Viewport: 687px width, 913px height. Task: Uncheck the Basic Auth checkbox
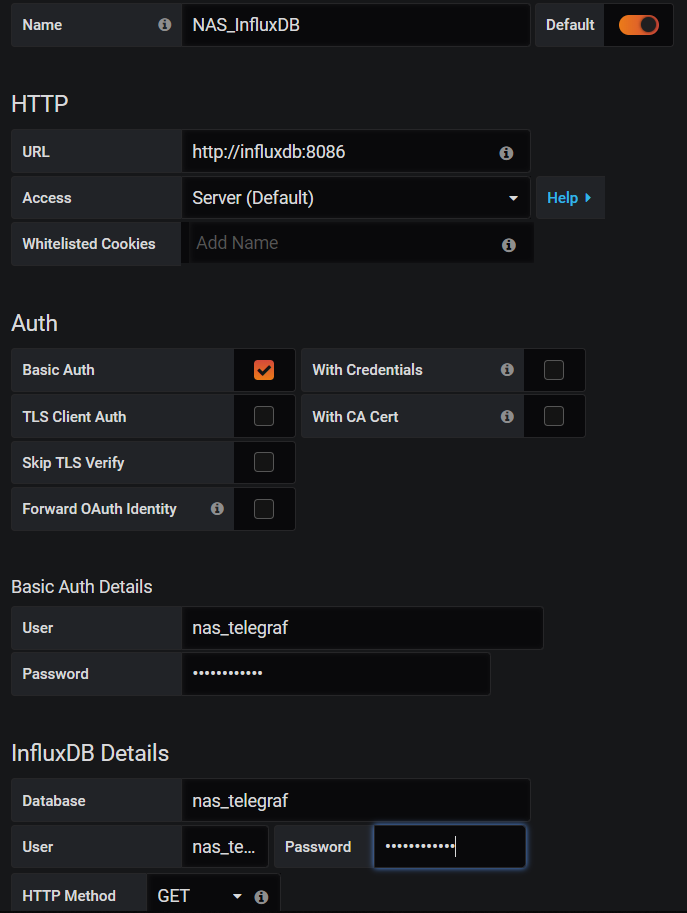[x=264, y=370]
